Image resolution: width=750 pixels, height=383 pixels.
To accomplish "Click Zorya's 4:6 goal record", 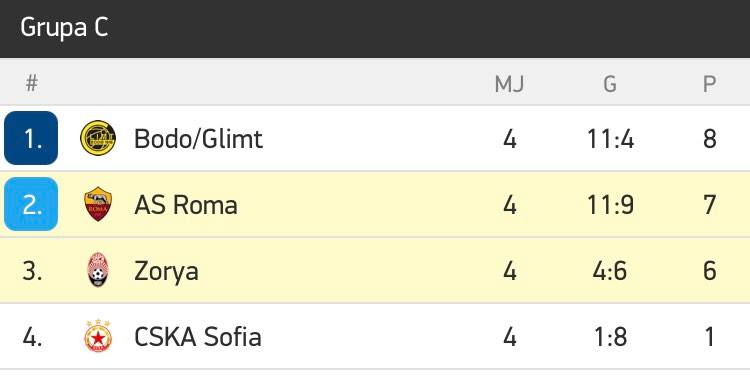I will (610, 271).
